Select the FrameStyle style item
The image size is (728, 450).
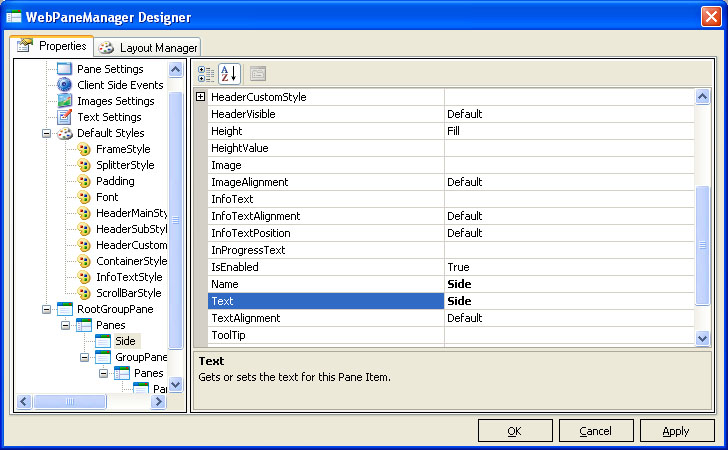click(123, 149)
